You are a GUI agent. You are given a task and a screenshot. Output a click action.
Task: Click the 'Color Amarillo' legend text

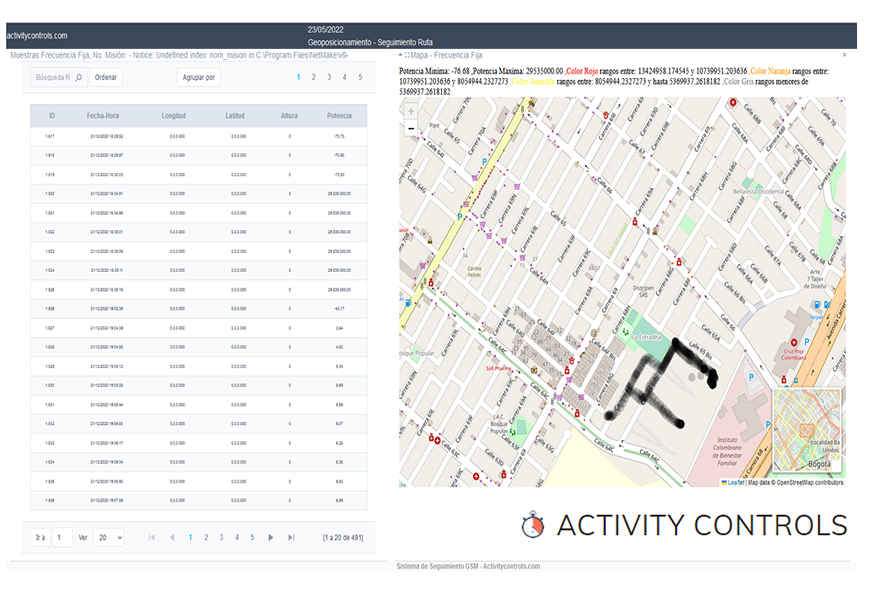click(x=532, y=82)
